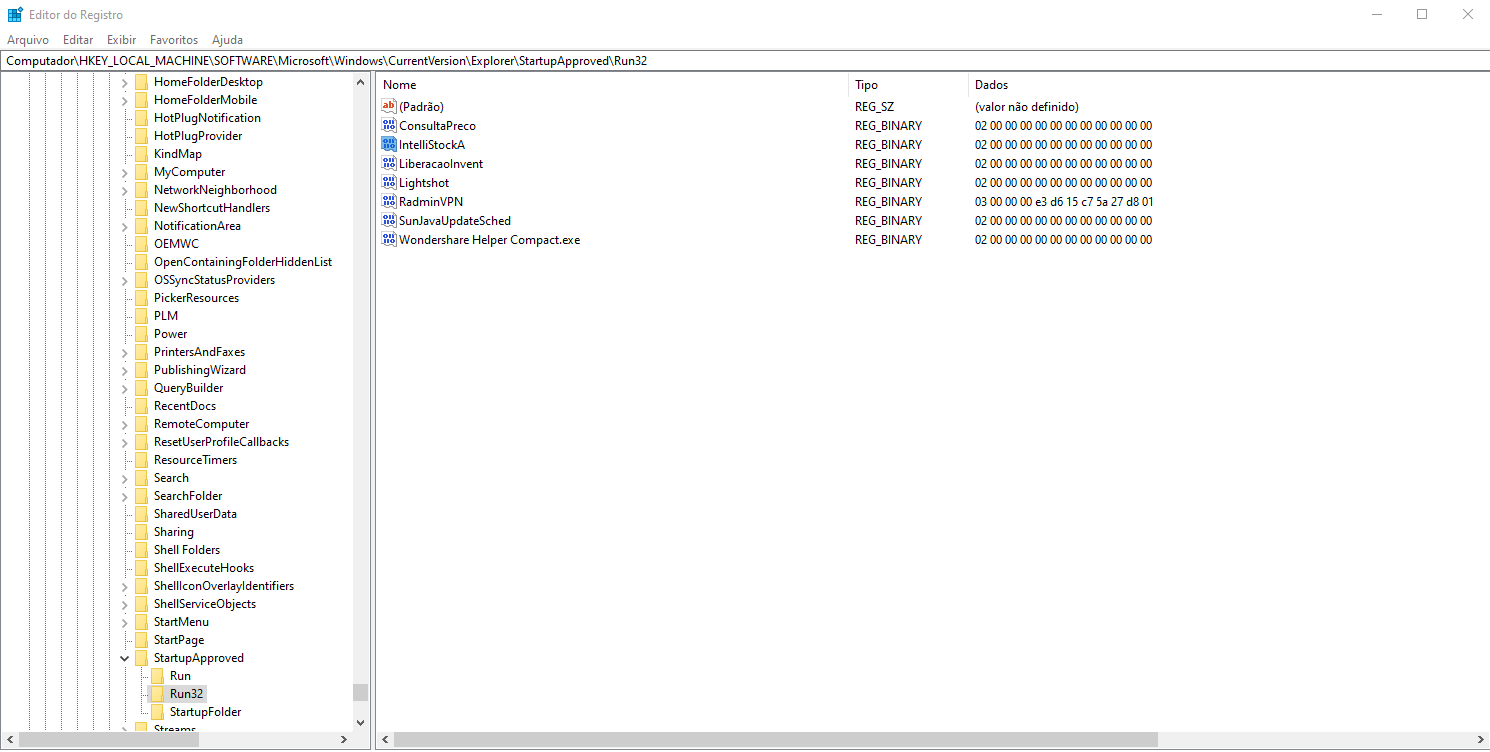1490x752 pixels.
Task: Expand the OSSyncStatusProviders key
Action: (x=125, y=280)
